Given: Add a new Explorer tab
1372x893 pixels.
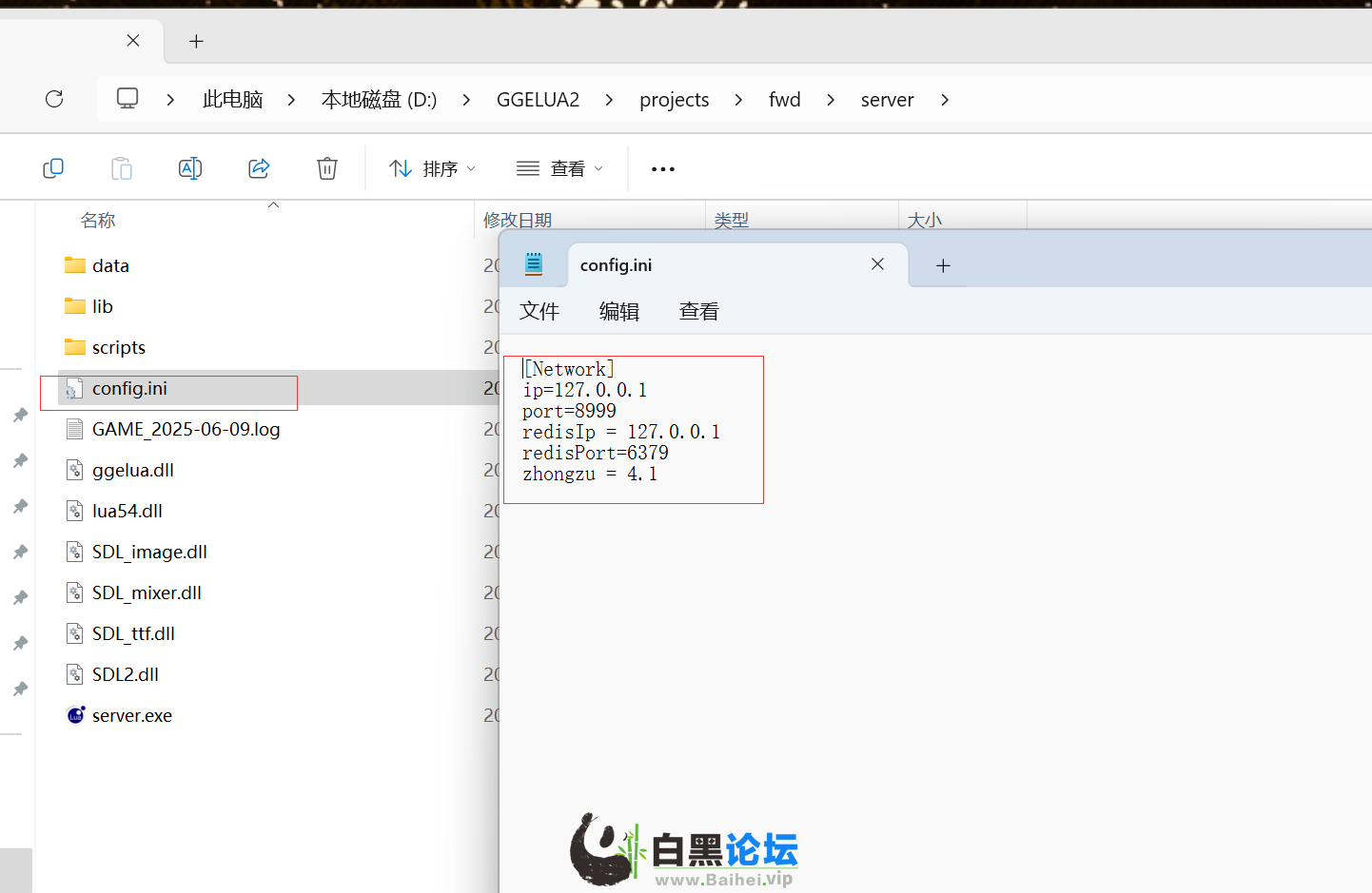Looking at the screenshot, I should [196, 41].
